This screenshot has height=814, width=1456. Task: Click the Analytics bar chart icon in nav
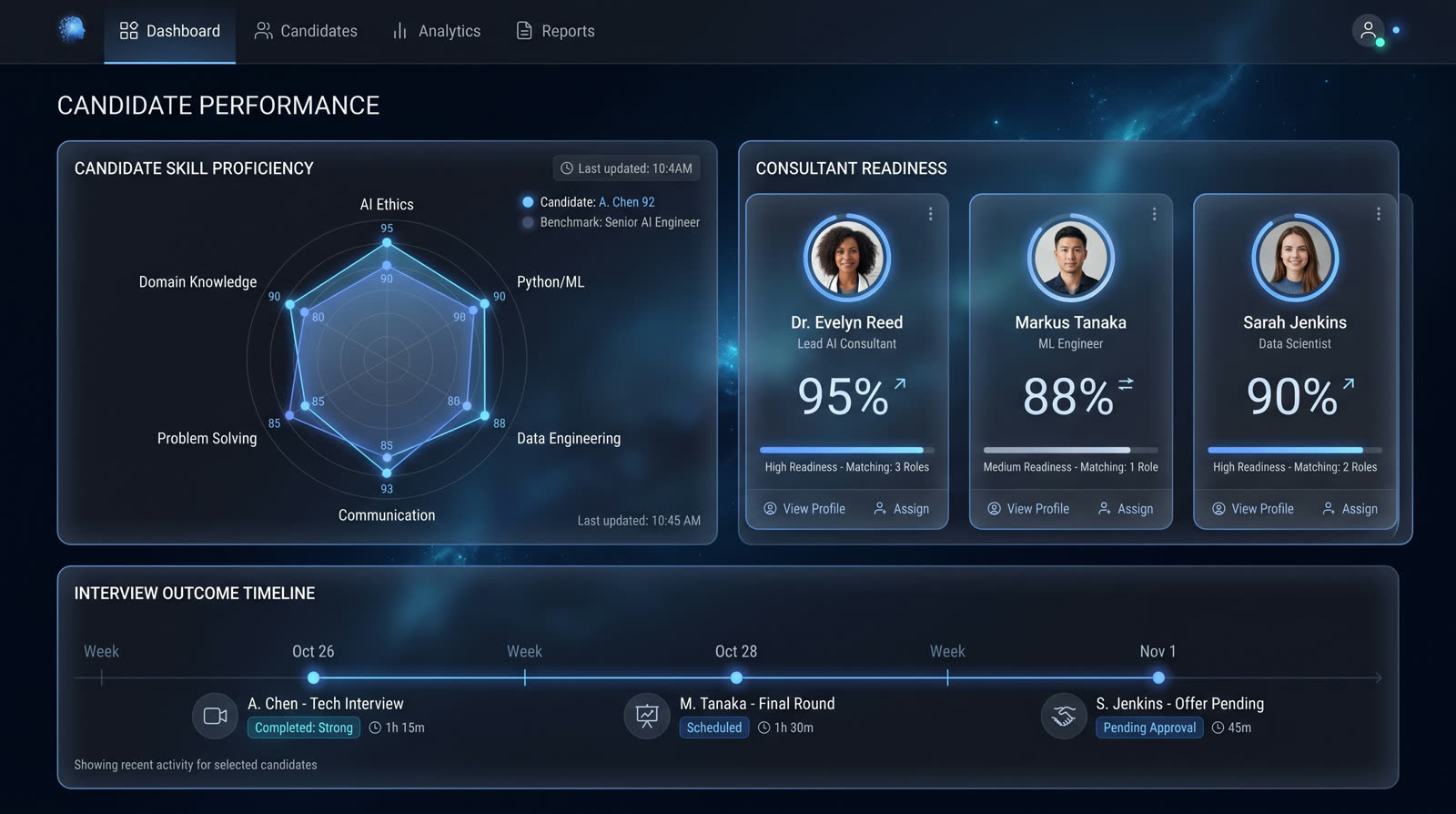tap(399, 31)
